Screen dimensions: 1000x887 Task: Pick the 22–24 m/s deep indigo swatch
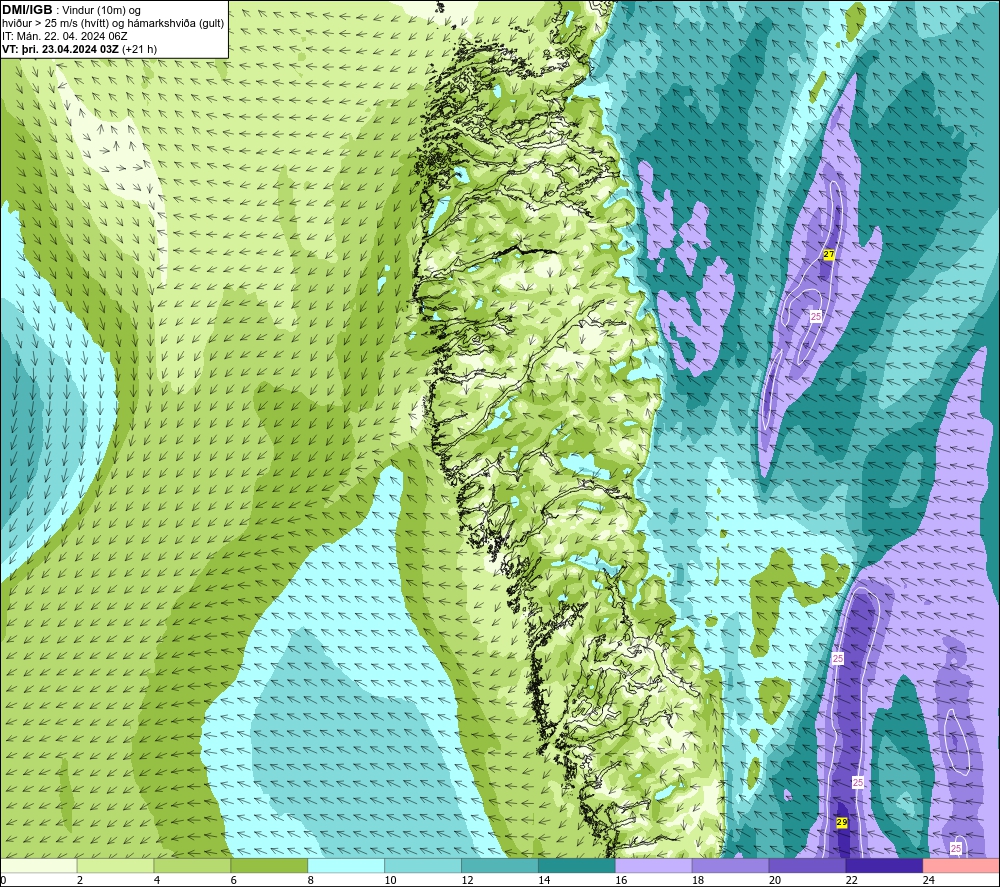(x=885, y=865)
